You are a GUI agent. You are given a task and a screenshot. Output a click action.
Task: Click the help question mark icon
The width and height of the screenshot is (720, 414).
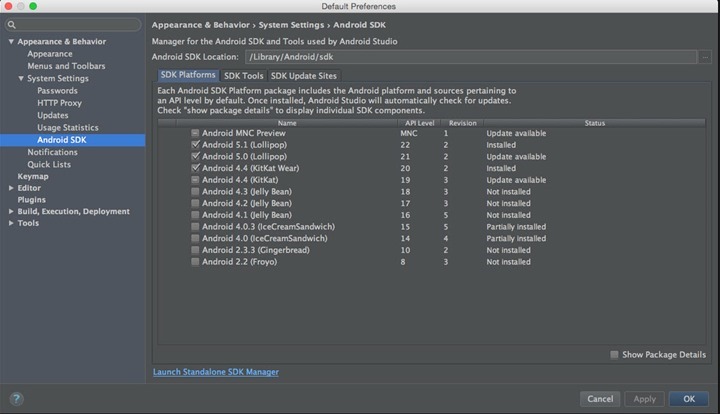16,399
